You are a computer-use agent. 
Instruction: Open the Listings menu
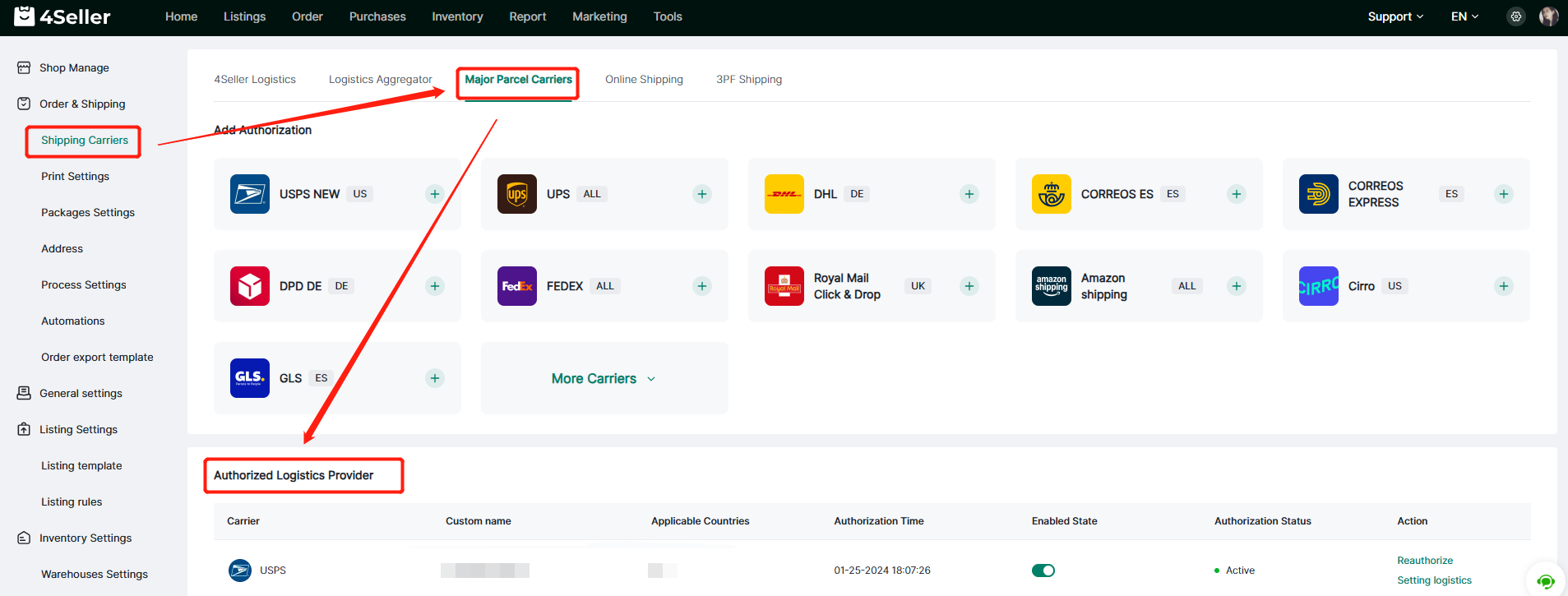coord(244,16)
